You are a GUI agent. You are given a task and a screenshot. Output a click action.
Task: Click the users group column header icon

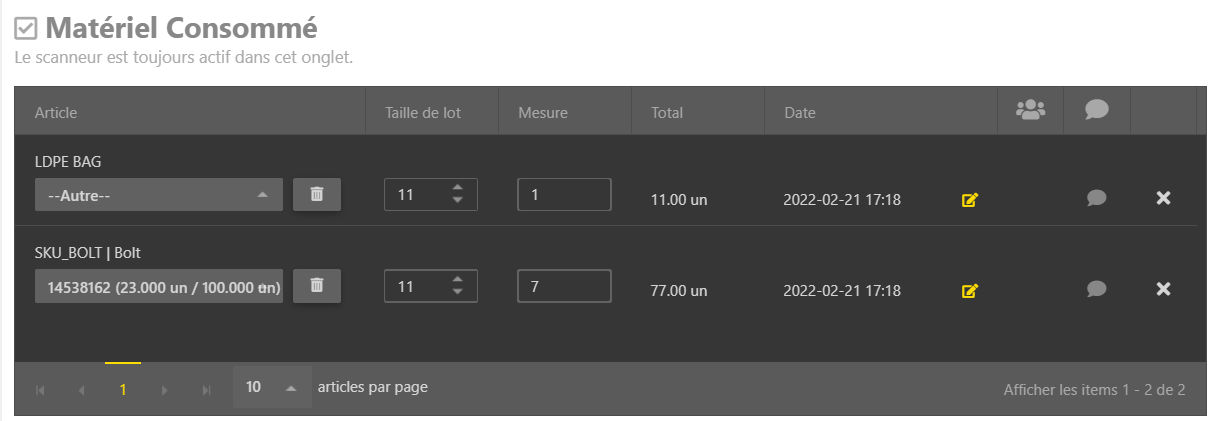coord(1030,110)
